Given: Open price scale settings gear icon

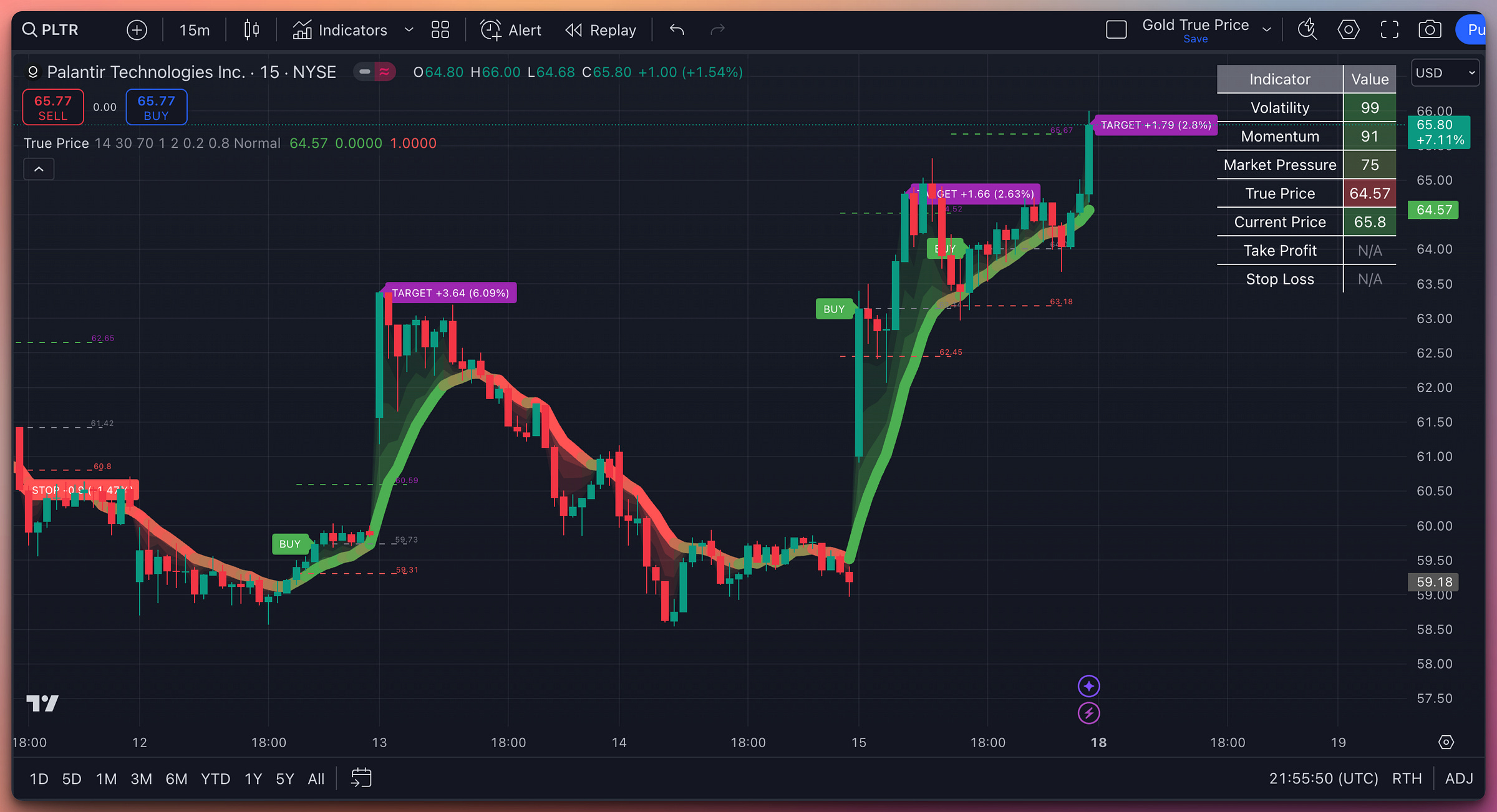Looking at the screenshot, I should (1446, 742).
